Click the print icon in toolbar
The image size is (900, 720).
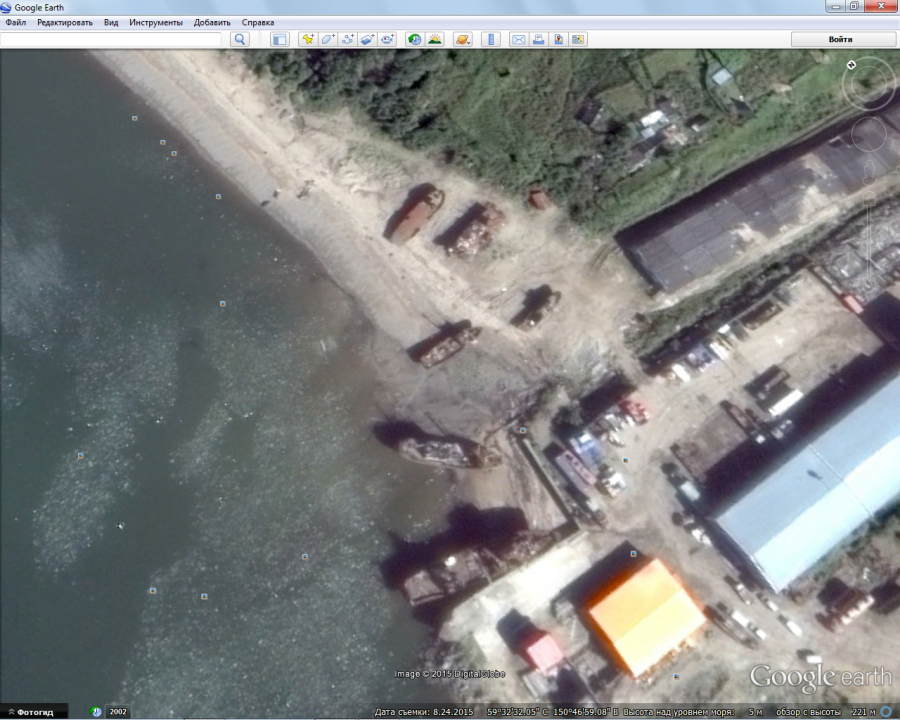tap(538, 39)
